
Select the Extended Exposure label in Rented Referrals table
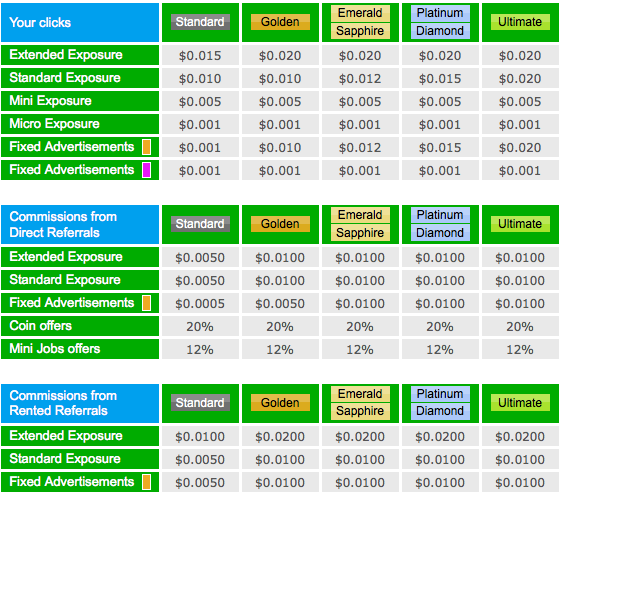[x=80, y=436]
